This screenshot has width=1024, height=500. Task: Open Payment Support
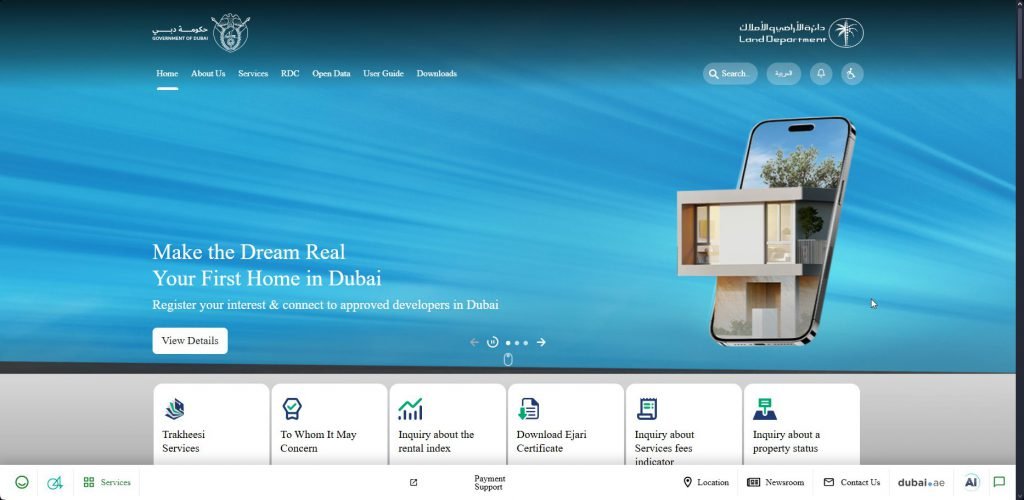coord(490,483)
